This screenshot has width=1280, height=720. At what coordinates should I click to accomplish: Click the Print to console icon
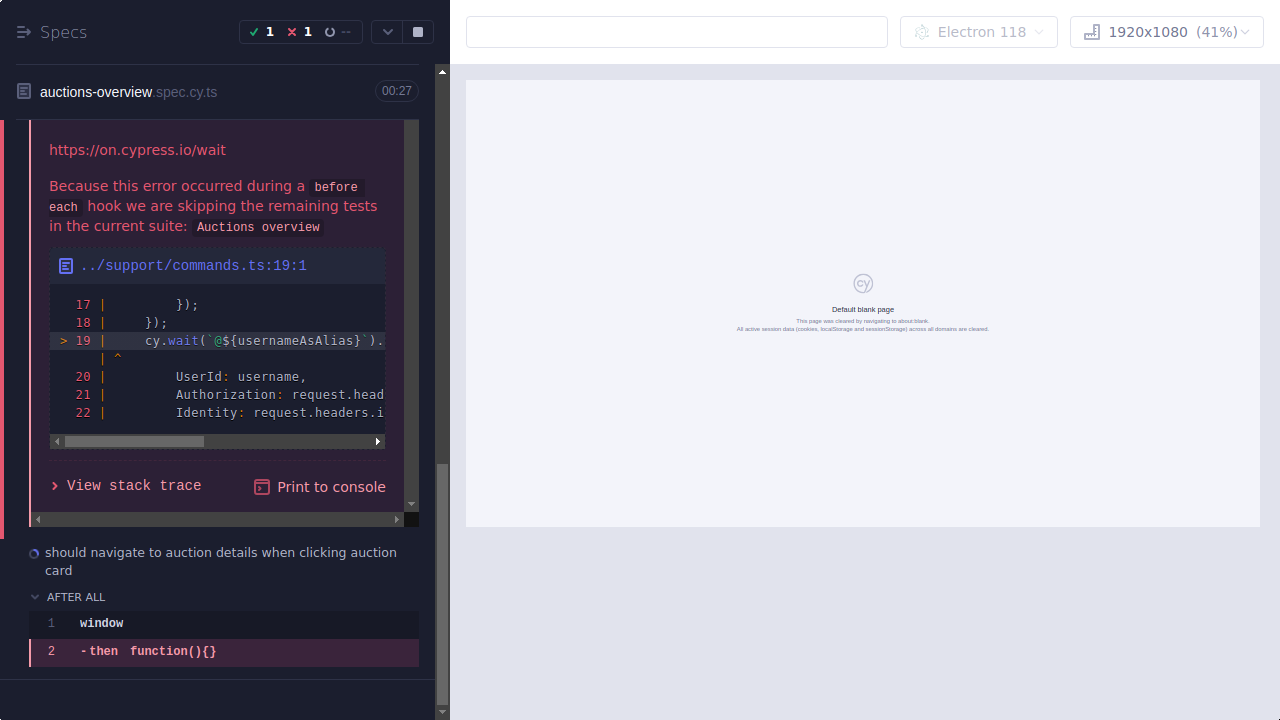click(262, 486)
